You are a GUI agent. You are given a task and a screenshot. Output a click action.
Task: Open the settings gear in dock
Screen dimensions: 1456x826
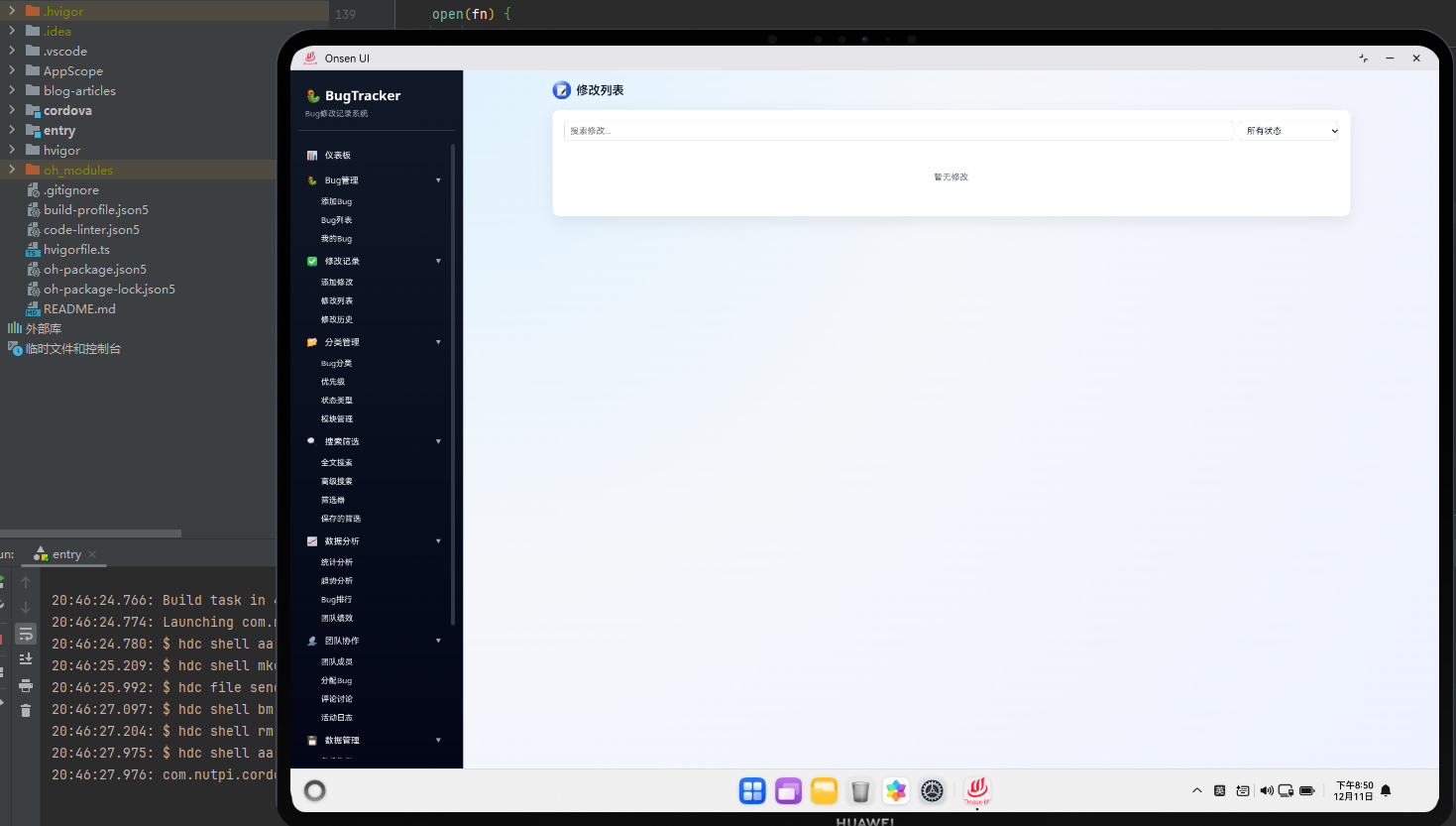pyautogui.click(x=932, y=790)
